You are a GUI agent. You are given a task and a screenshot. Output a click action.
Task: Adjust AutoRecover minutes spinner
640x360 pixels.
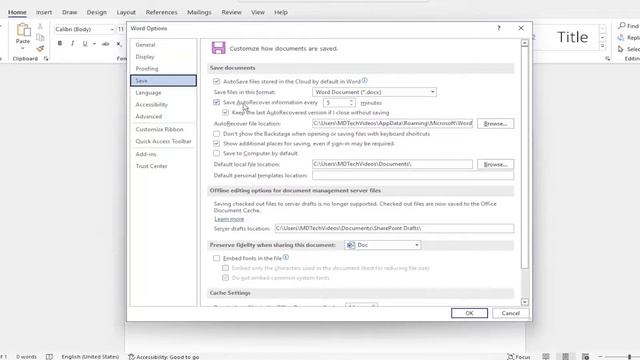pyautogui.click(x=351, y=102)
